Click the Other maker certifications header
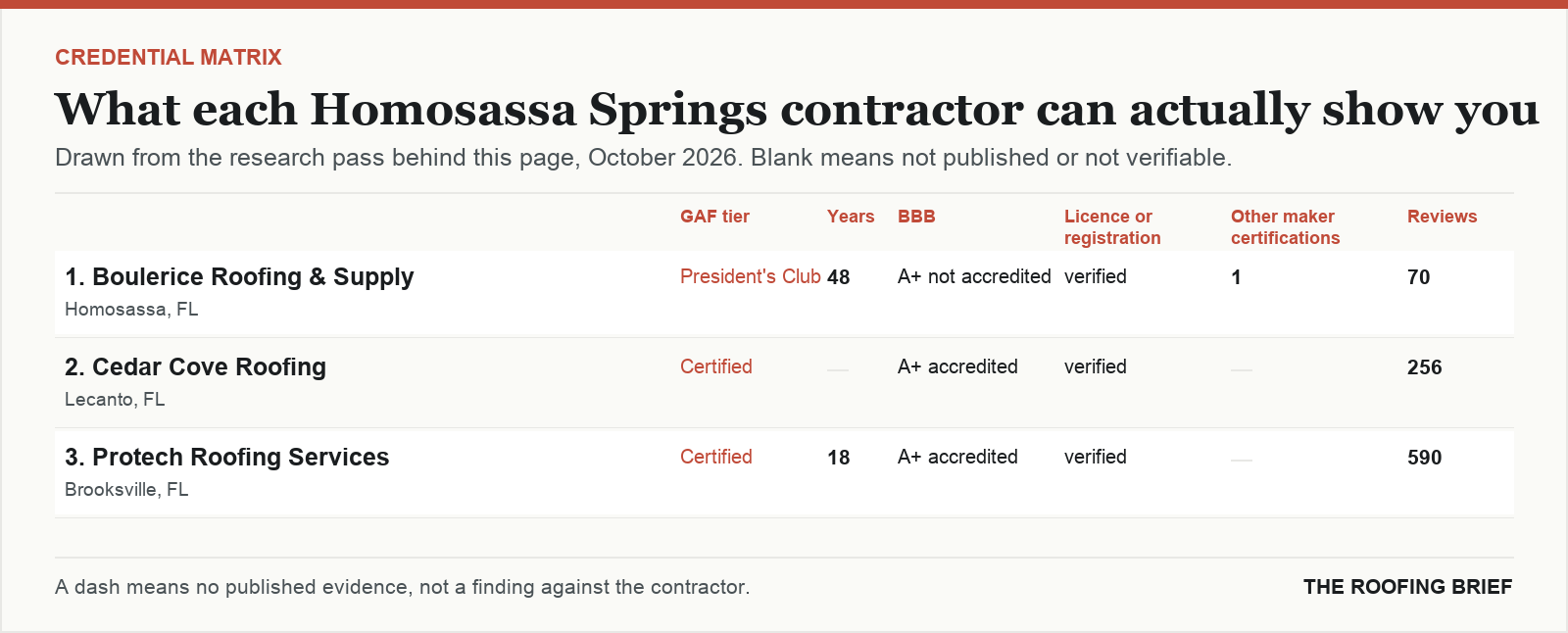 pos(1285,227)
